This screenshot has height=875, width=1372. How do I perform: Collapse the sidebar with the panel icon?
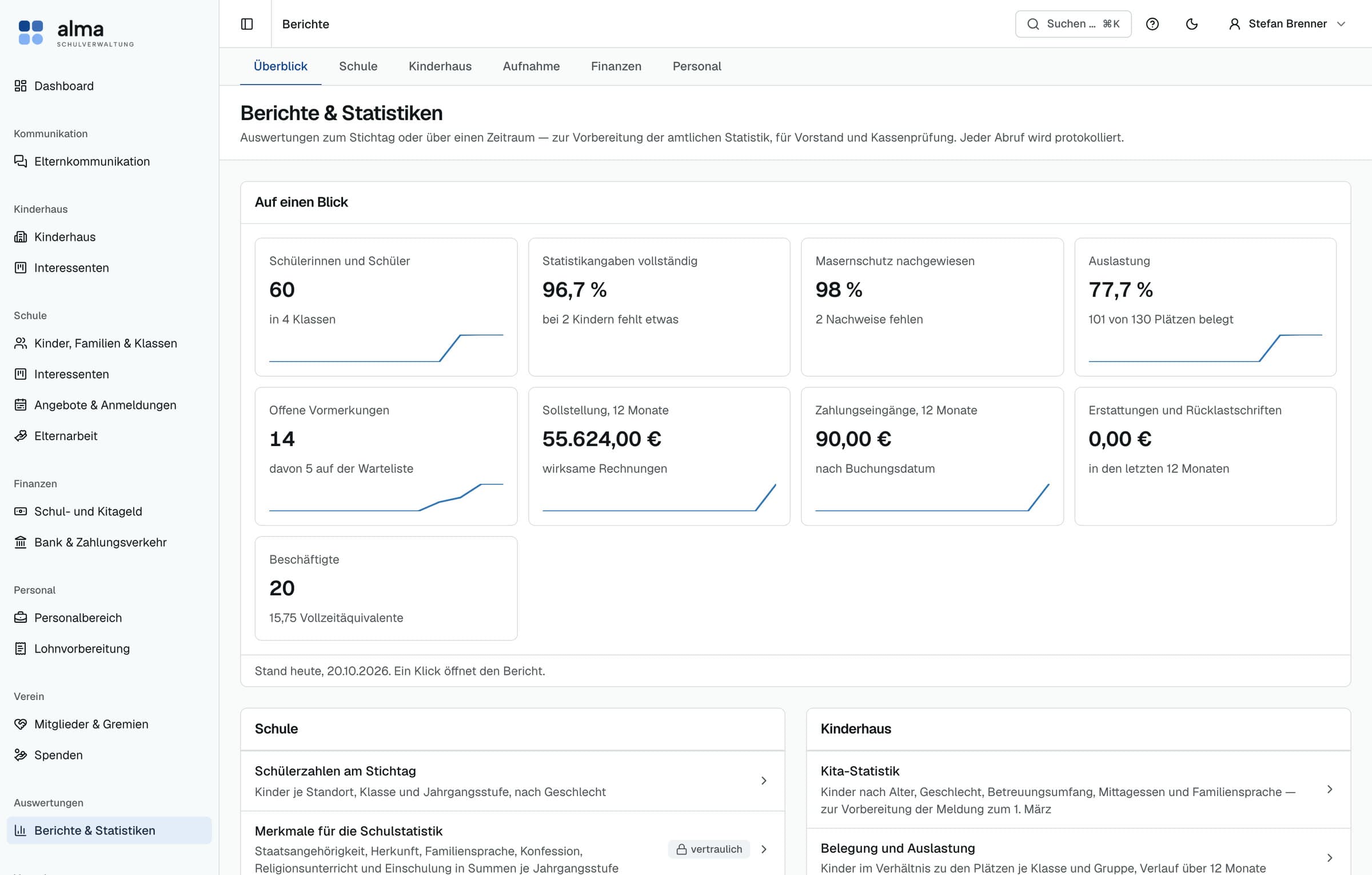pos(247,24)
